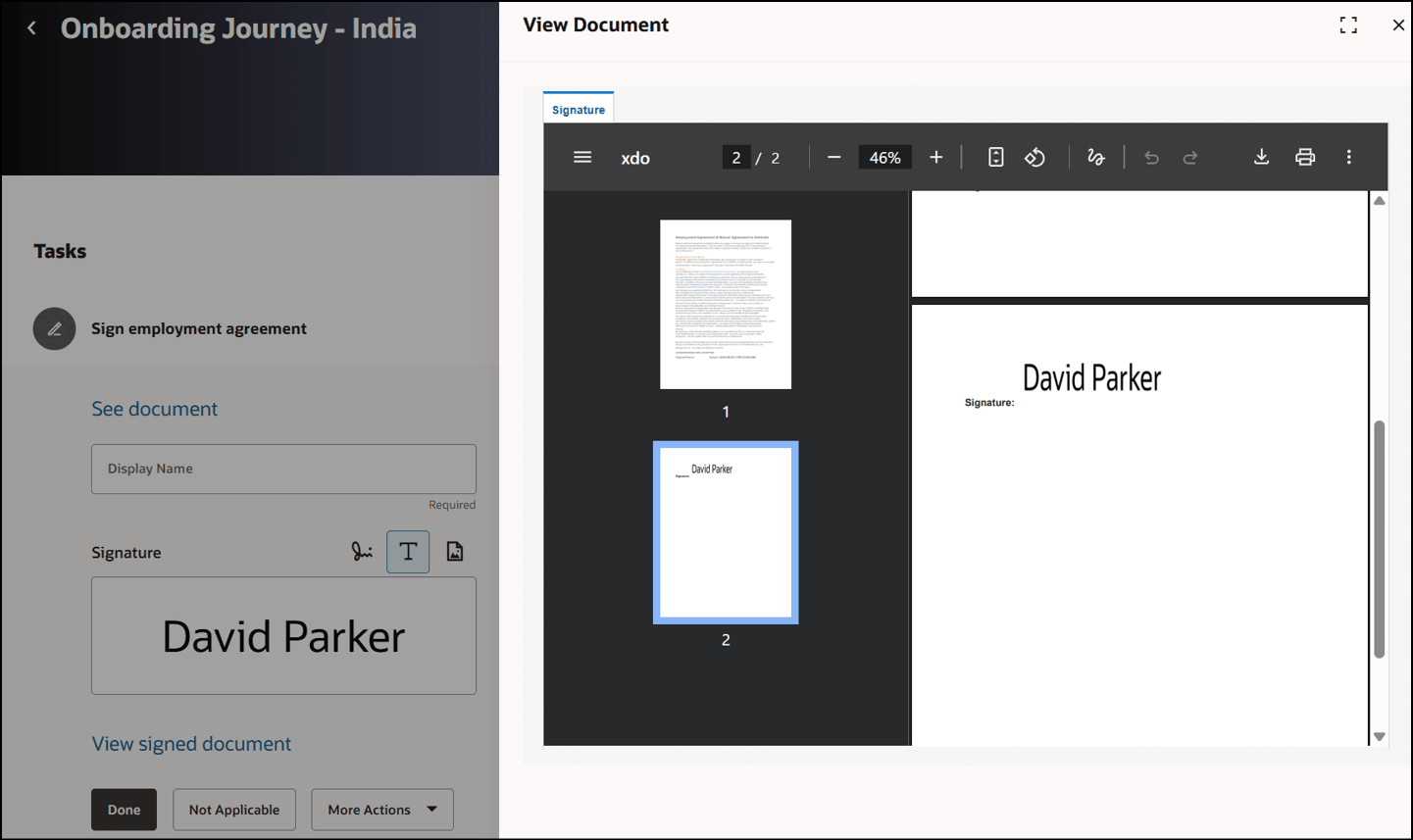Screen dimensions: 1413x840
Task: Zoom out the PDF with minus
Action: click(834, 158)
